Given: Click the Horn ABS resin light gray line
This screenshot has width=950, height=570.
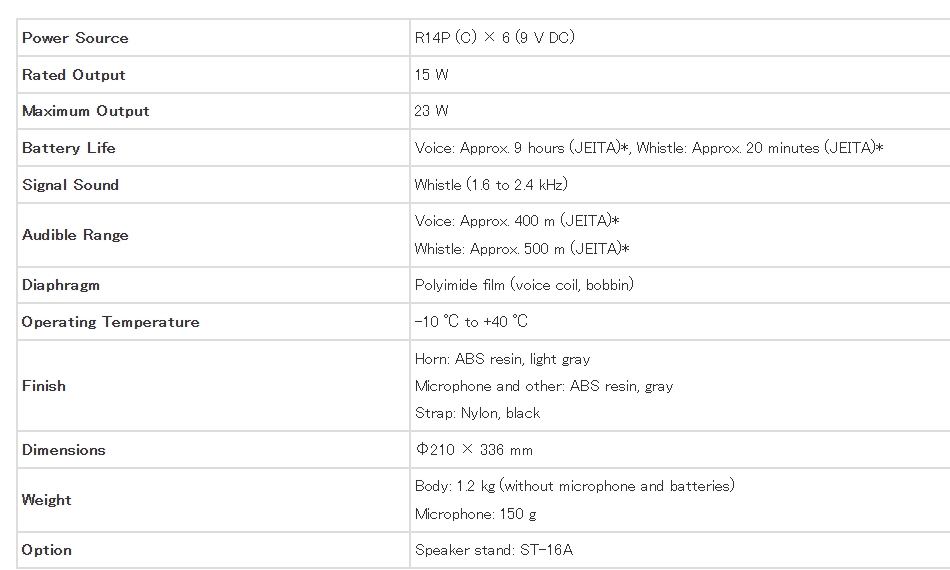Looking at the screenshot, I should 502,359.
